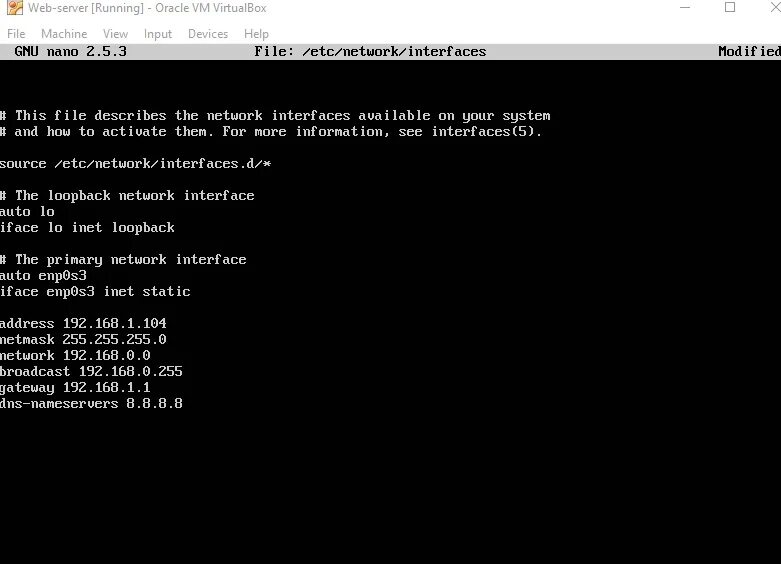Click the auto enp0s3 line

(43, 276)
